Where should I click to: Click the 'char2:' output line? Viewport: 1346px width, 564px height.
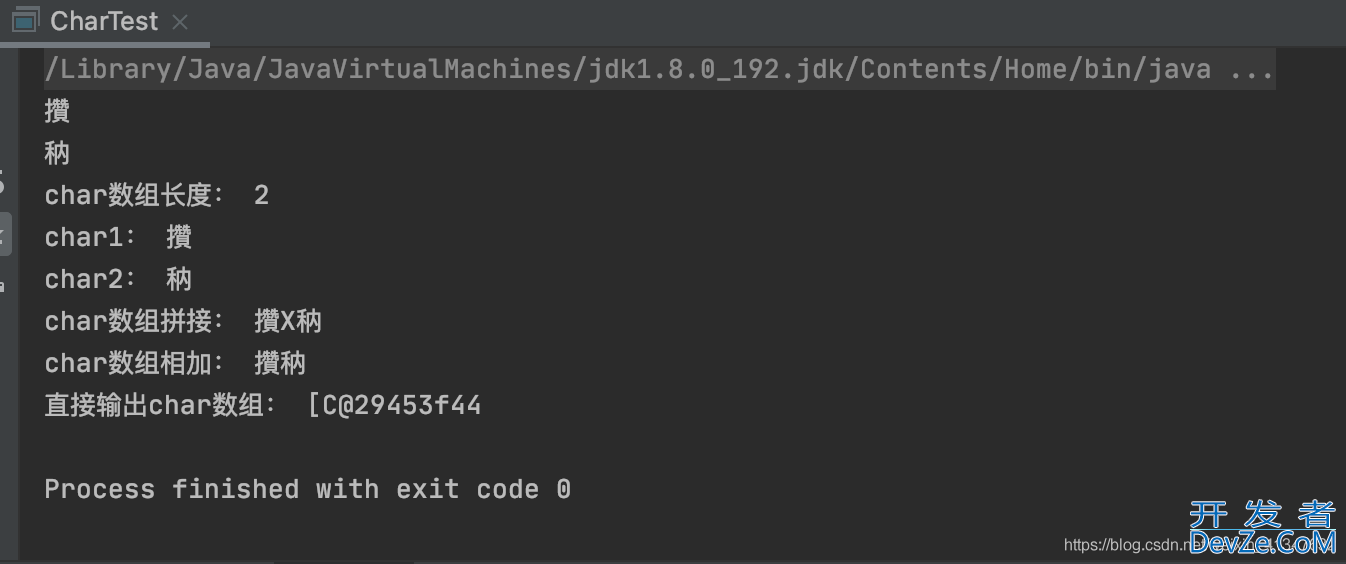click(x=118, y=279)
